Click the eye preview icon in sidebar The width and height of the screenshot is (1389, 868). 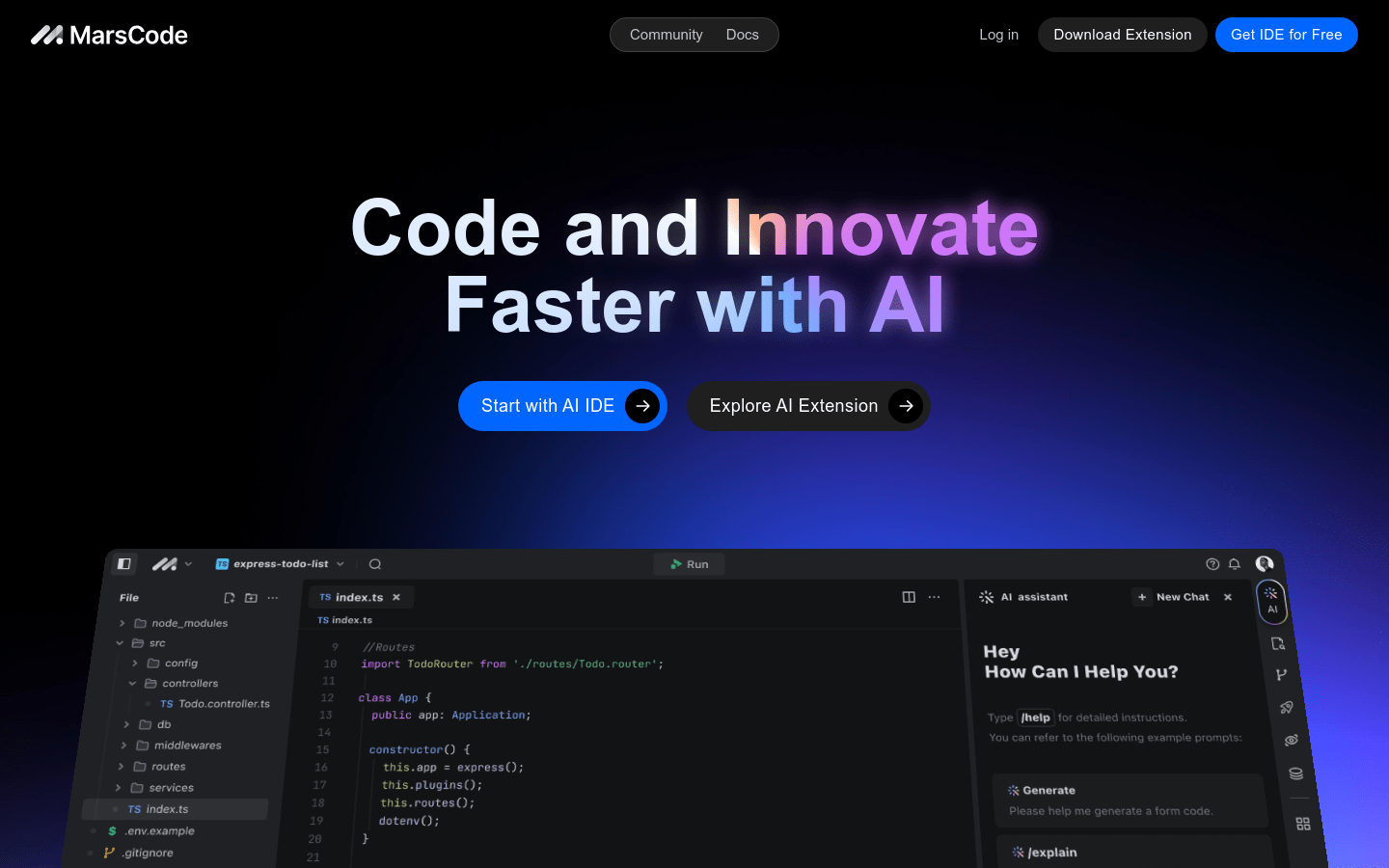1291,741
